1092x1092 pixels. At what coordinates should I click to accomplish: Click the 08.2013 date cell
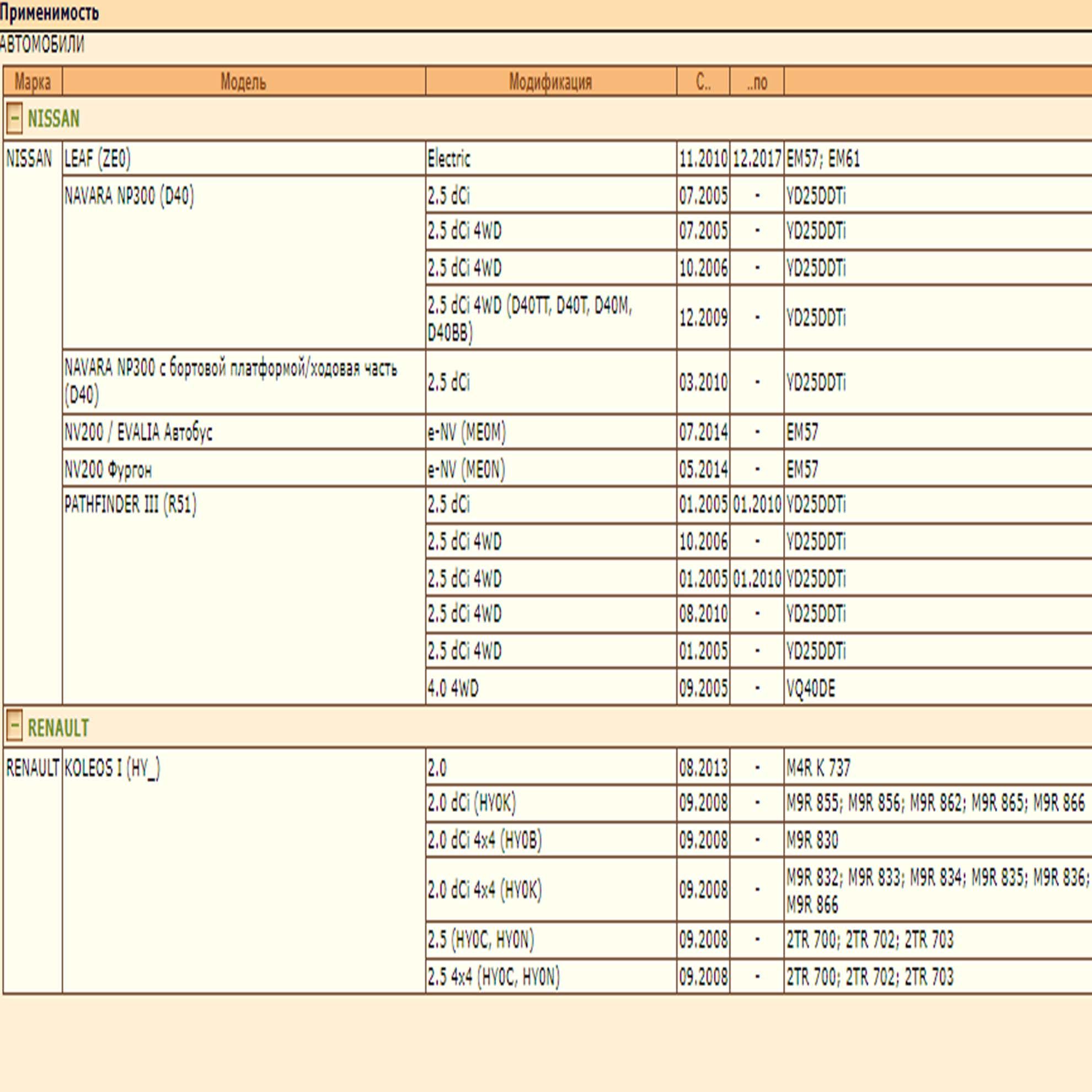[x=703, y=767]
